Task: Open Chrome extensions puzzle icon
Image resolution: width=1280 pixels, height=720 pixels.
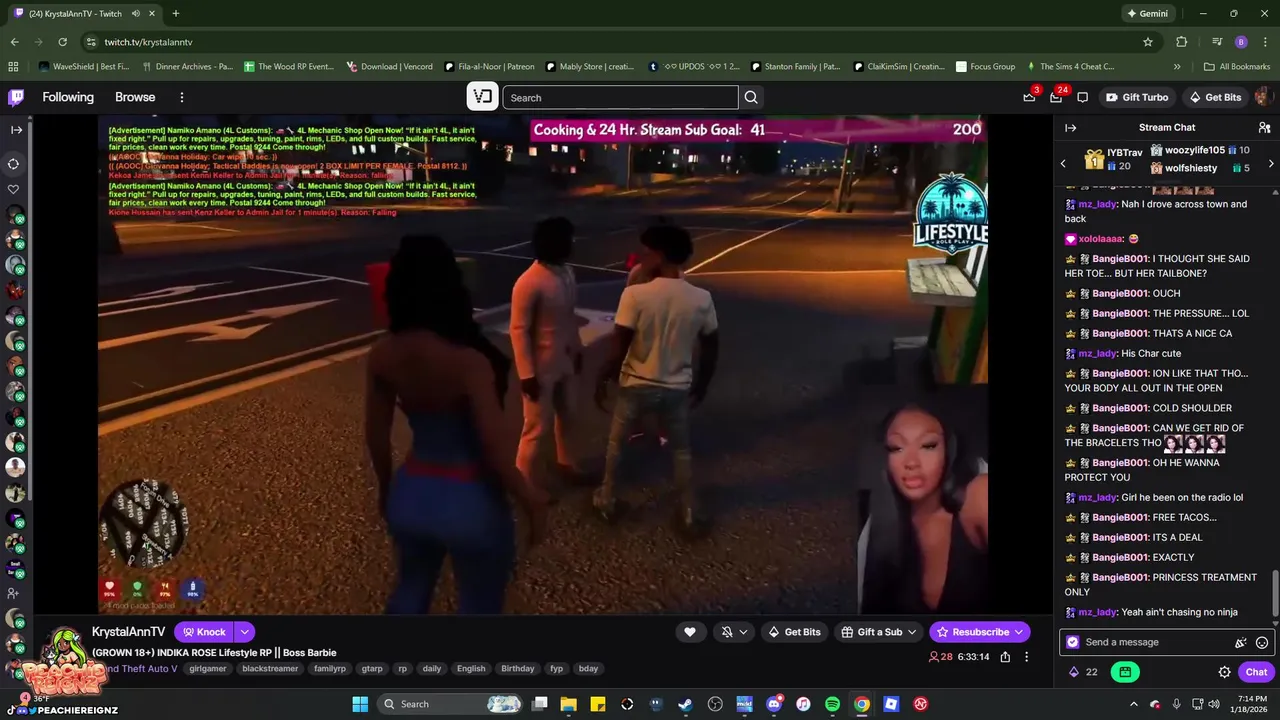Action: (x=1181, y=42)
